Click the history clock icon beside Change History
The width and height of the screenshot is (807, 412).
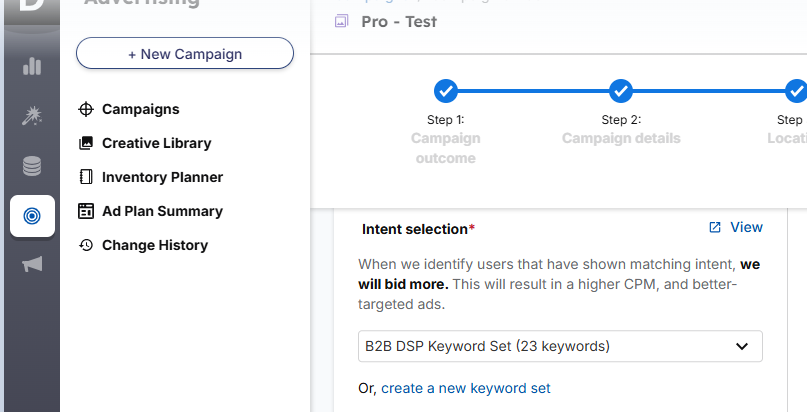coord(86,245)
